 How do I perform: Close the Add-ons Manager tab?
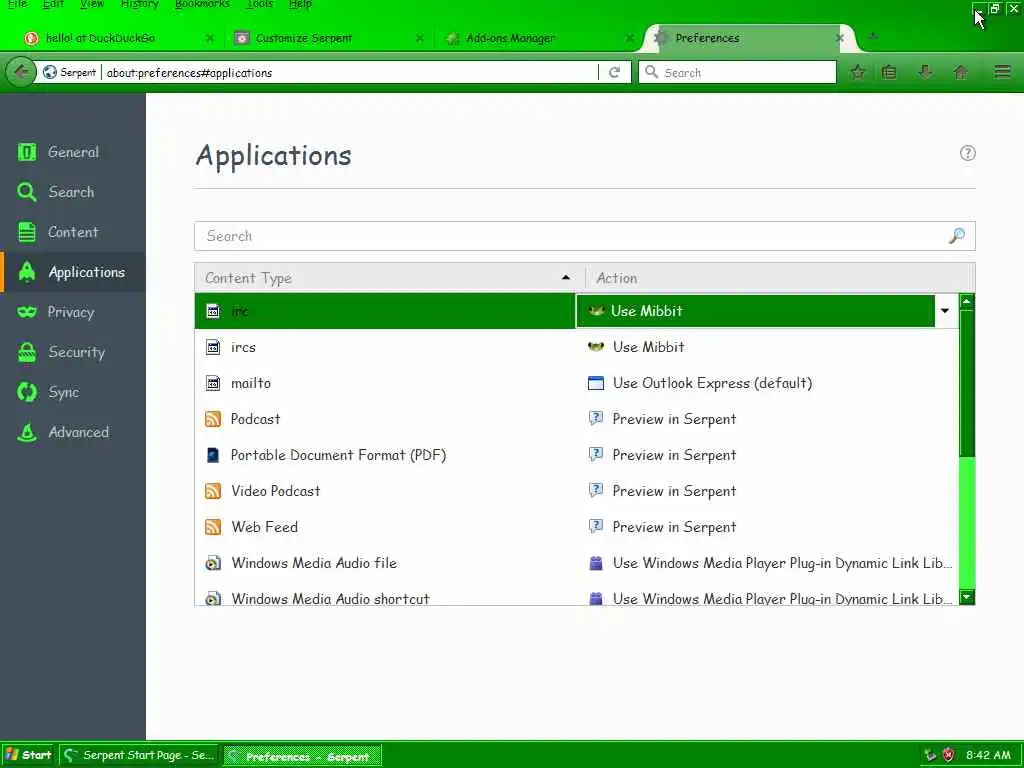tap(630, 38)
